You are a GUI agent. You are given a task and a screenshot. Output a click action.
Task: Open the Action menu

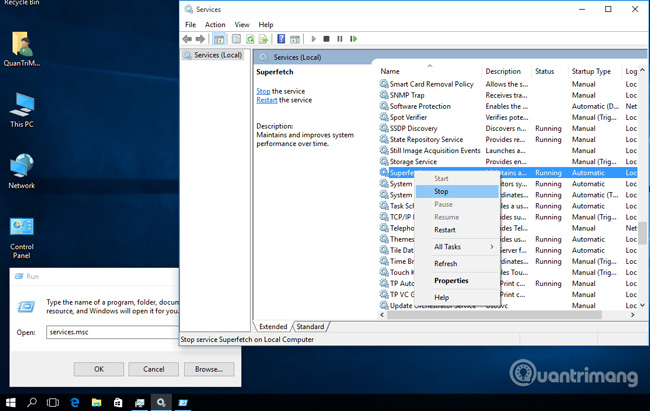click(x=215, y=24)
